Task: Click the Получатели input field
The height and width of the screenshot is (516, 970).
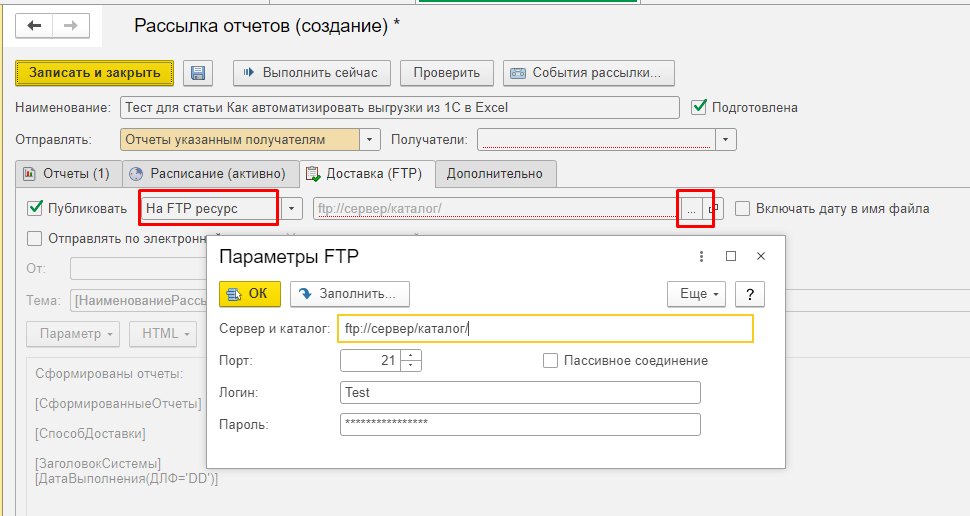Action: [x=596, y=140]
